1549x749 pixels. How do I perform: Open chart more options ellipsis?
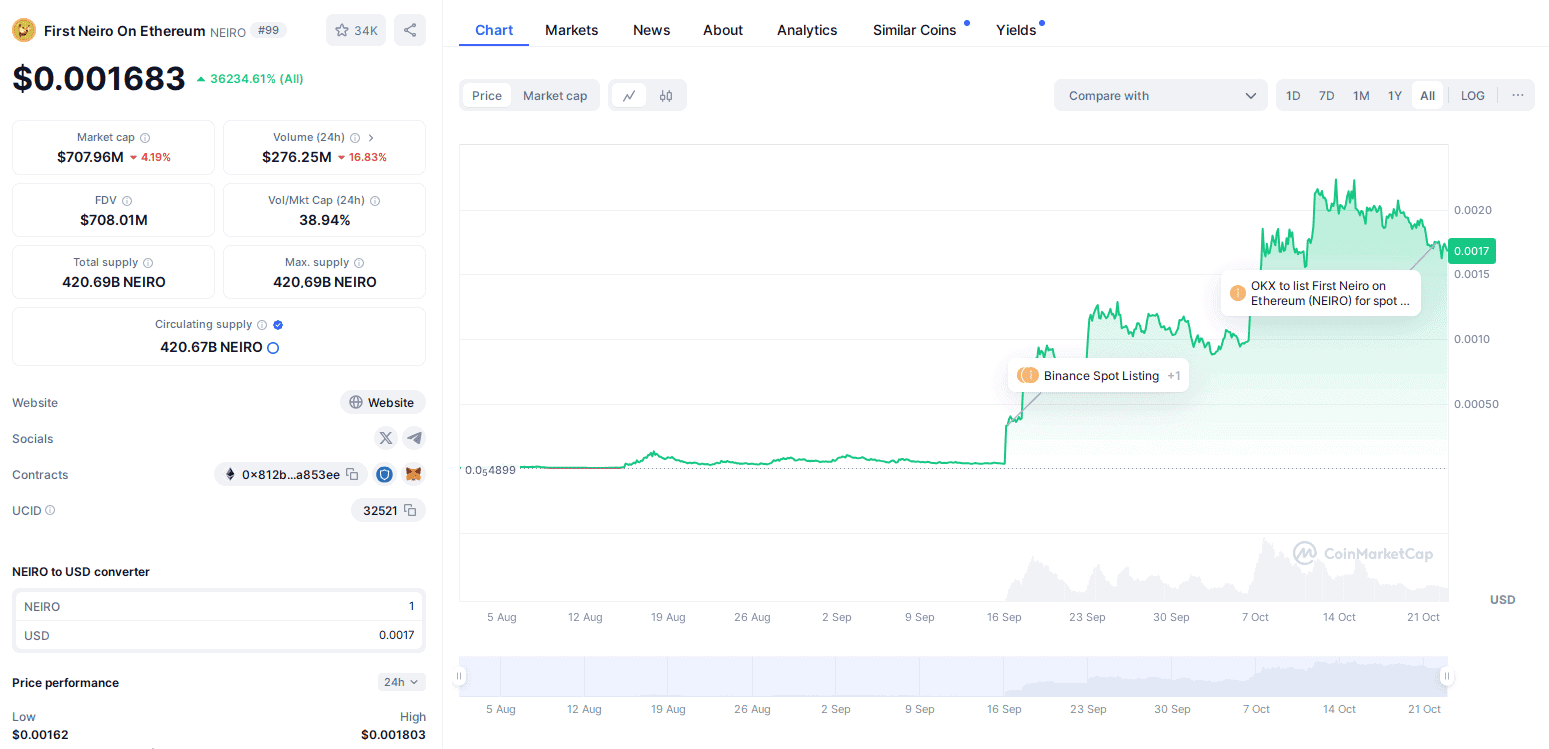pos(1518,95)
